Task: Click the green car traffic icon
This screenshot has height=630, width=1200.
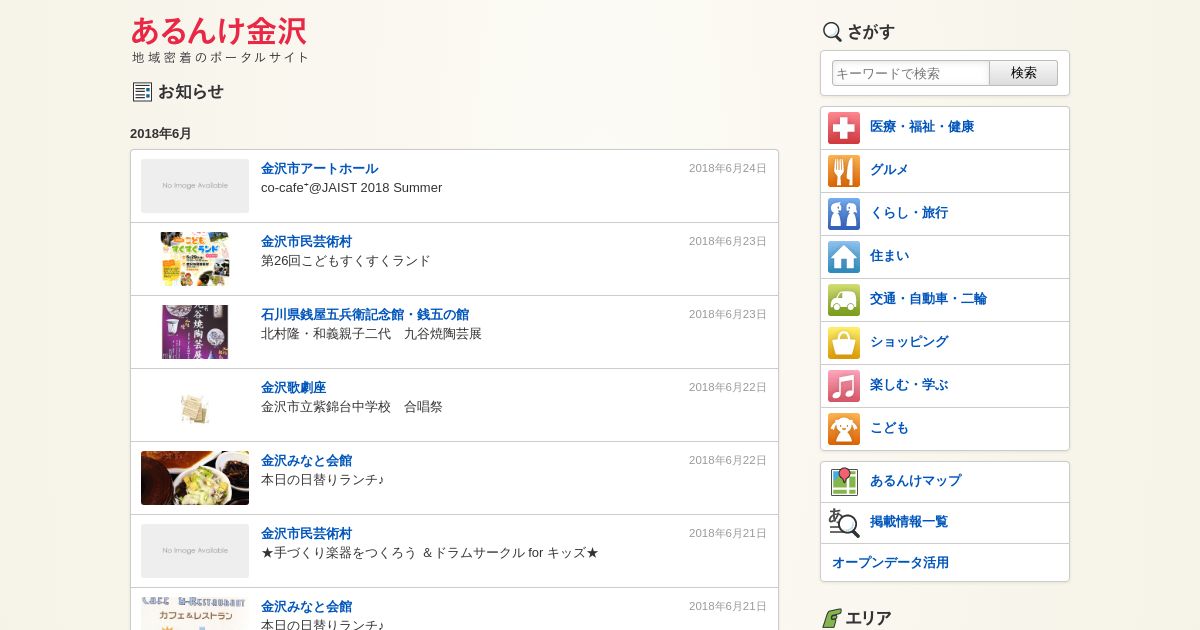Action: point(844,300)
